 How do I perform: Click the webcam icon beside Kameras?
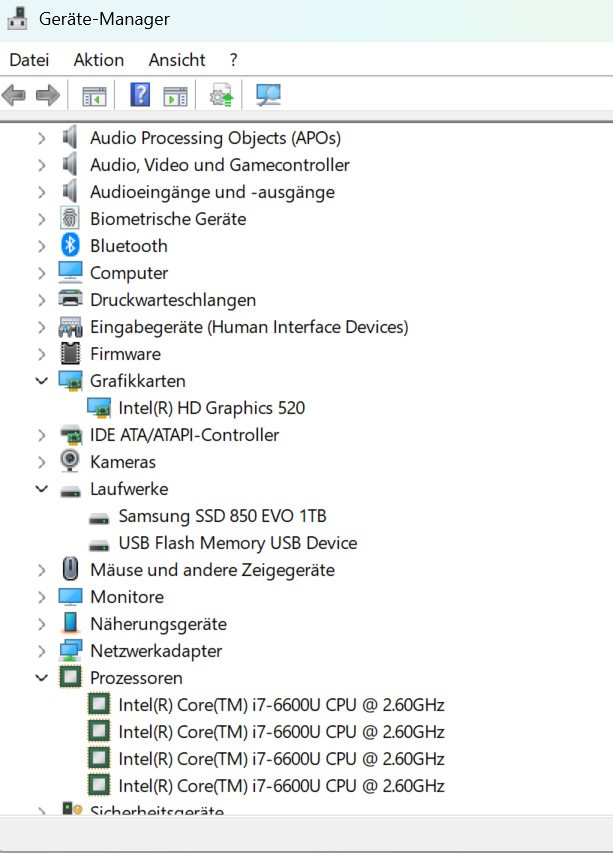(x=70, y=461)
